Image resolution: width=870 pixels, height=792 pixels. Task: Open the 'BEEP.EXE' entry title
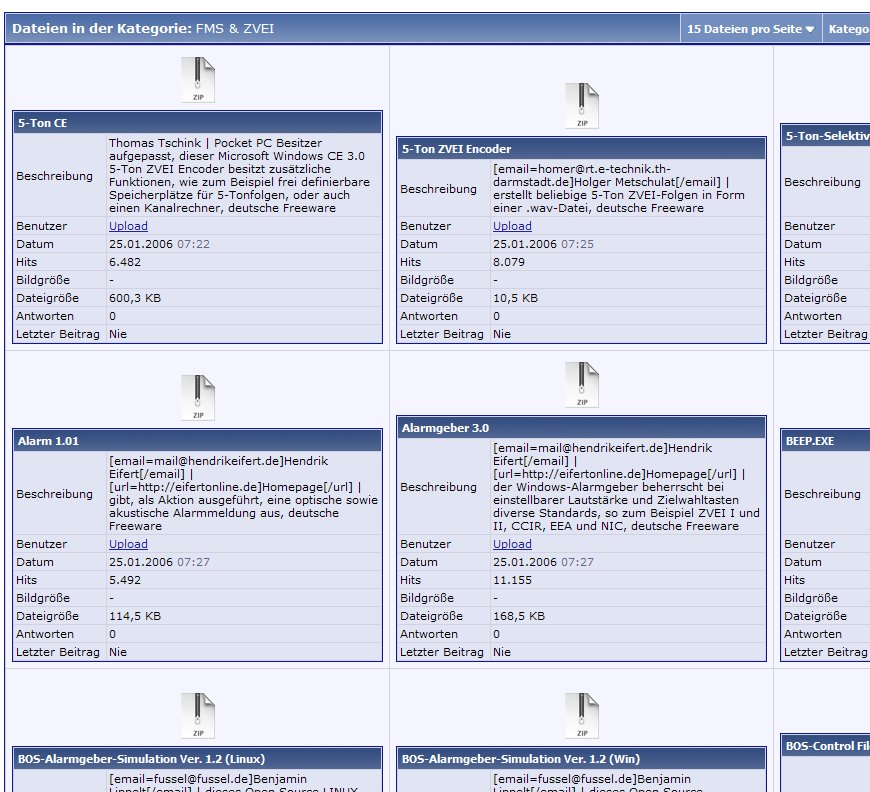(x=810, y=441)
